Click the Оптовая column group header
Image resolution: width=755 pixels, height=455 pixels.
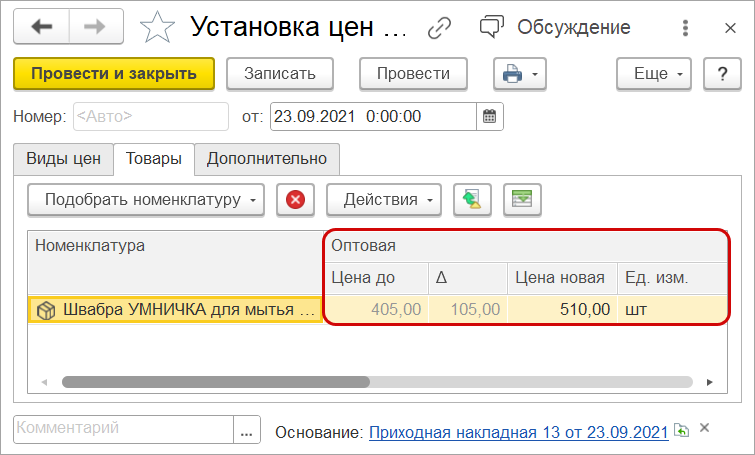(526, 246)
